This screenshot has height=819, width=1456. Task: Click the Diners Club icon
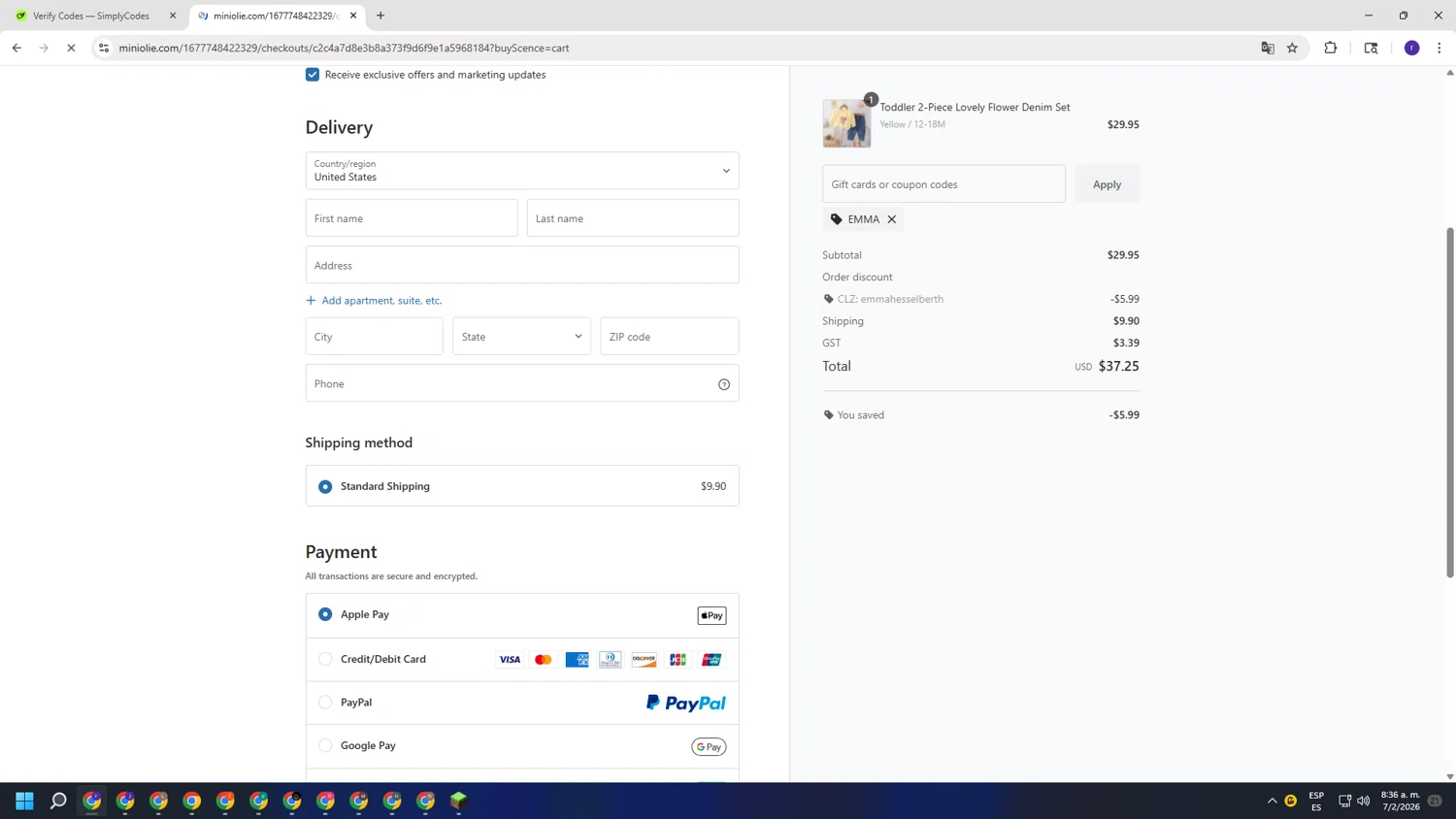click(x=611, y=660)
